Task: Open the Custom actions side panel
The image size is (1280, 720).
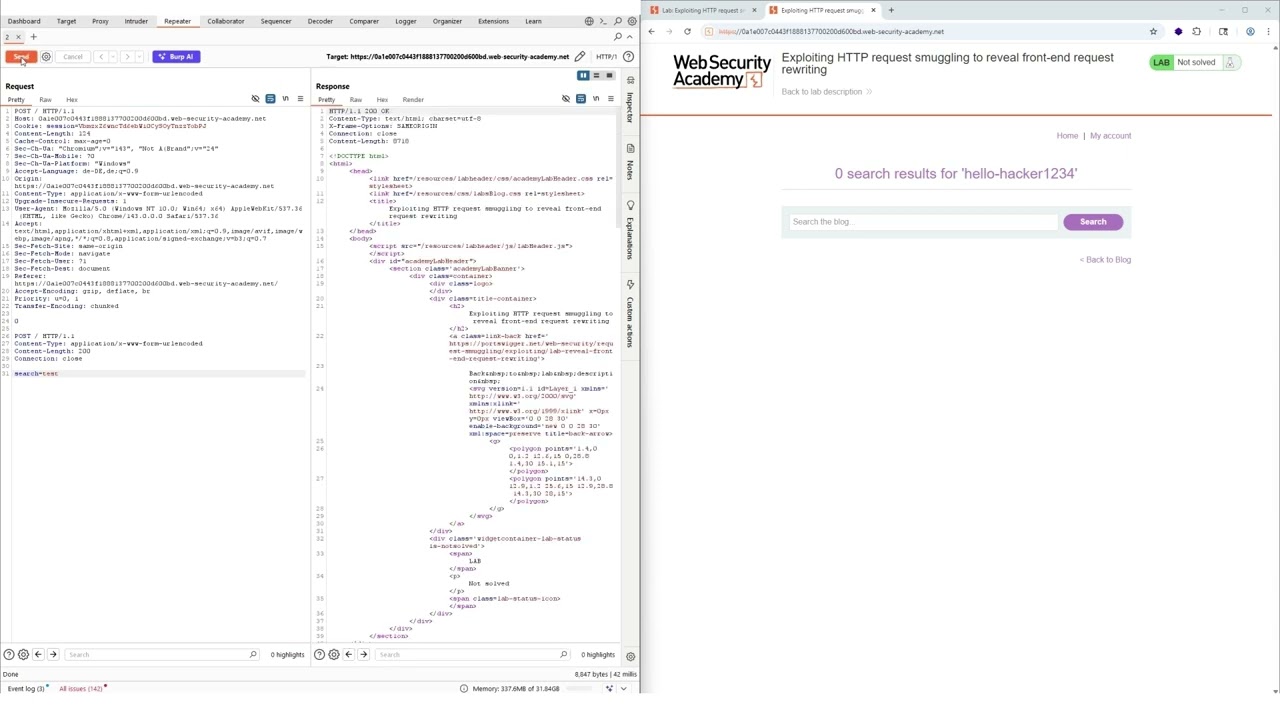Action: point(630,316)
